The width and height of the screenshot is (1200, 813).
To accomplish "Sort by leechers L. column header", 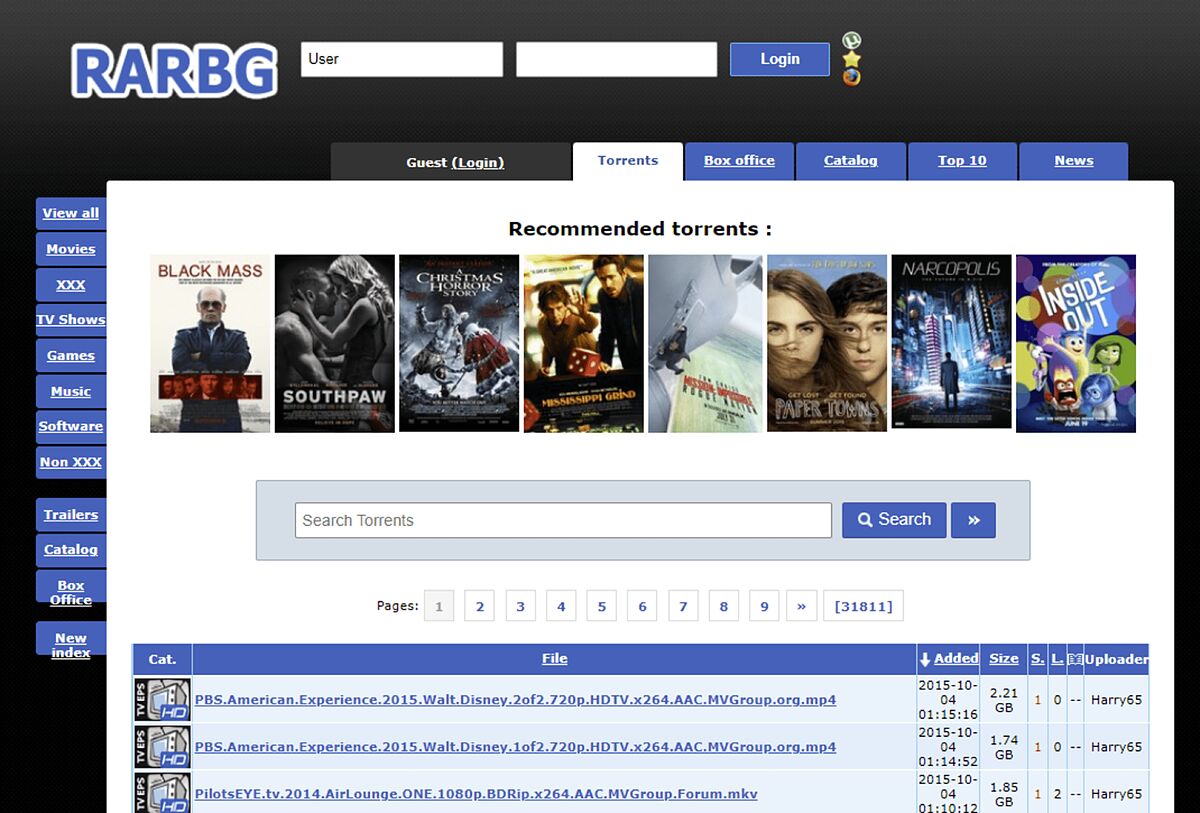I will click(x=1057, y=659).
